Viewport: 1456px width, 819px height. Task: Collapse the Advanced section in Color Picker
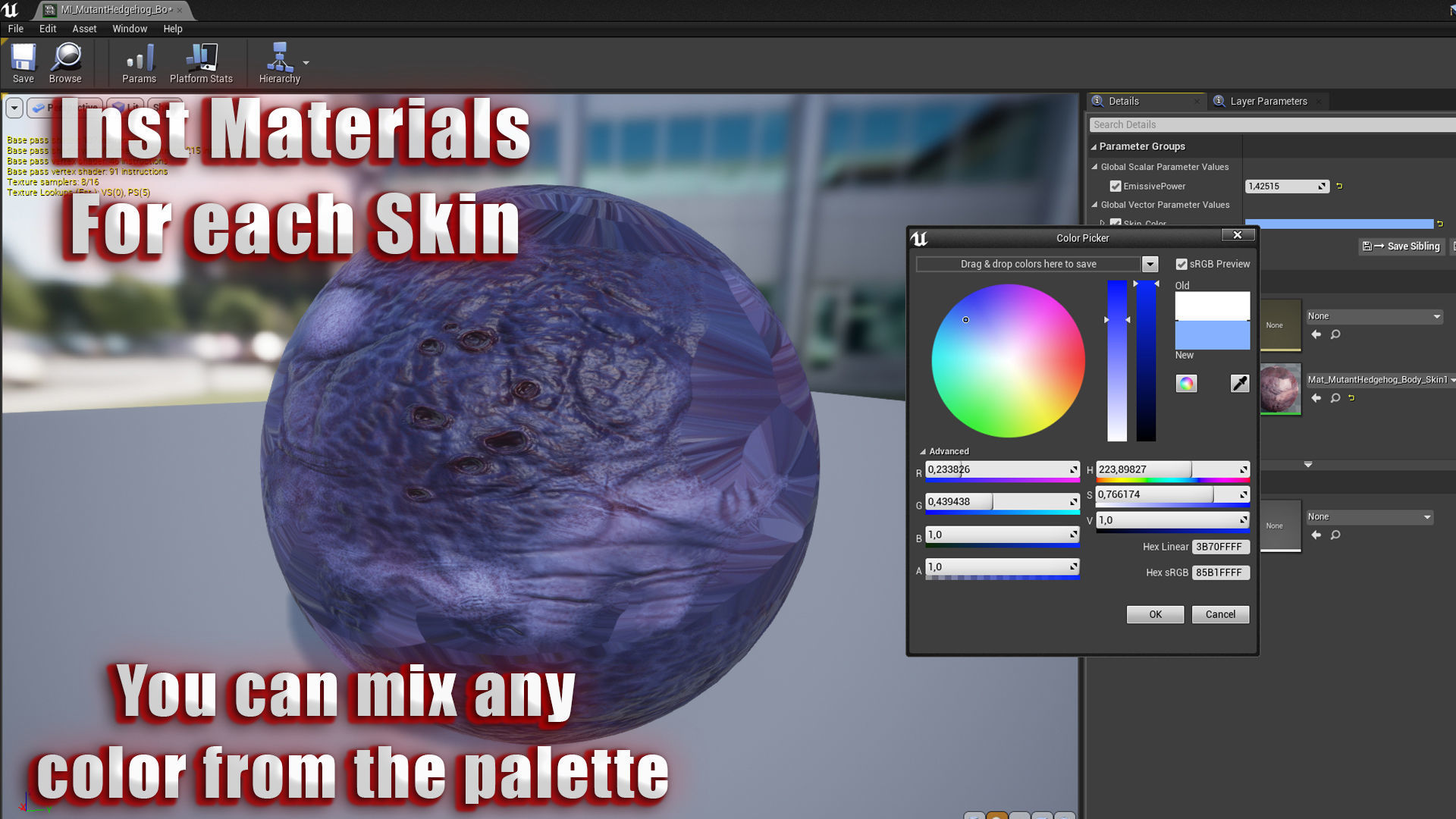923,451
